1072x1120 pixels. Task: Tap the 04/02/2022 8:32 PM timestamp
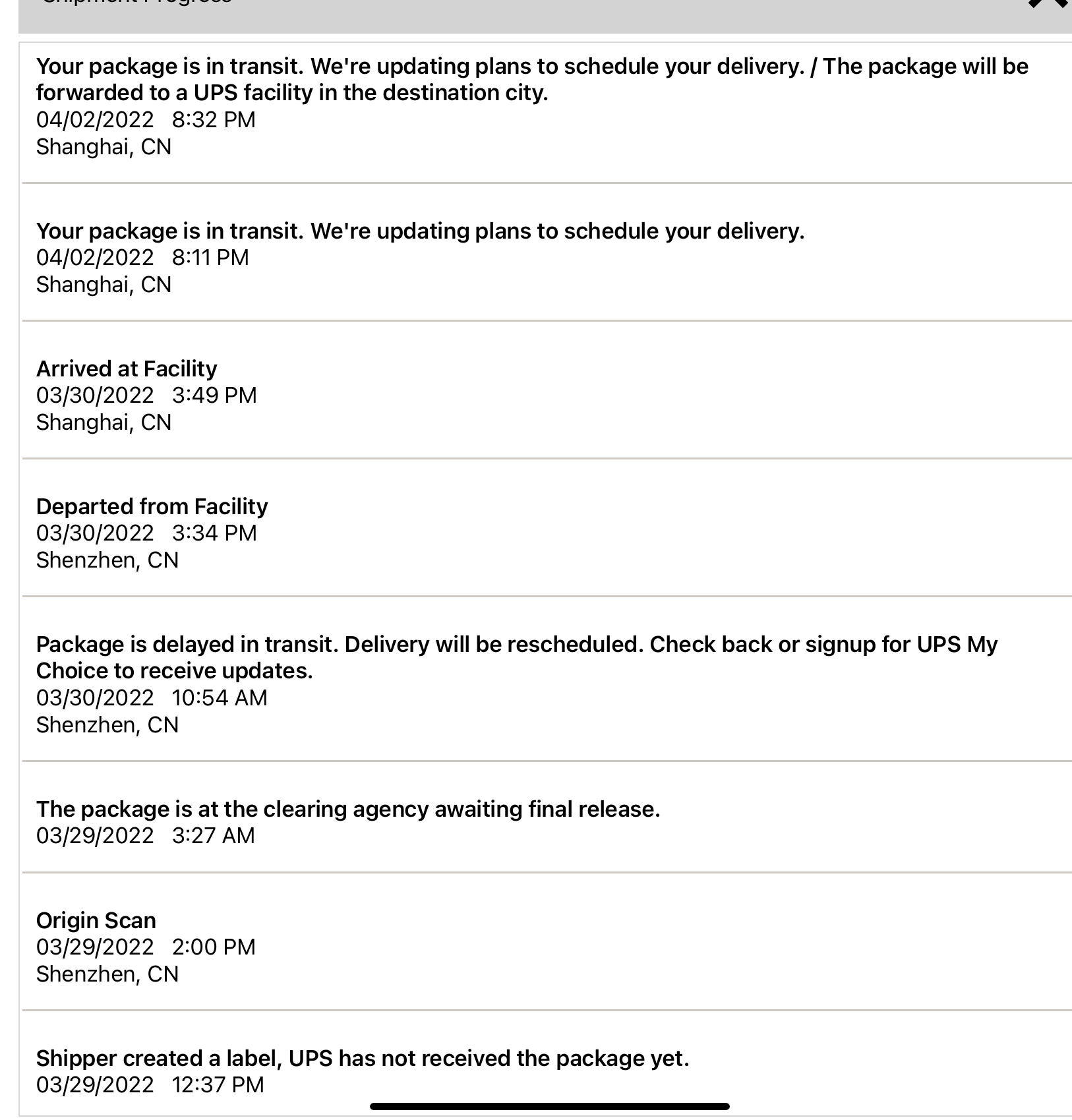146,120
